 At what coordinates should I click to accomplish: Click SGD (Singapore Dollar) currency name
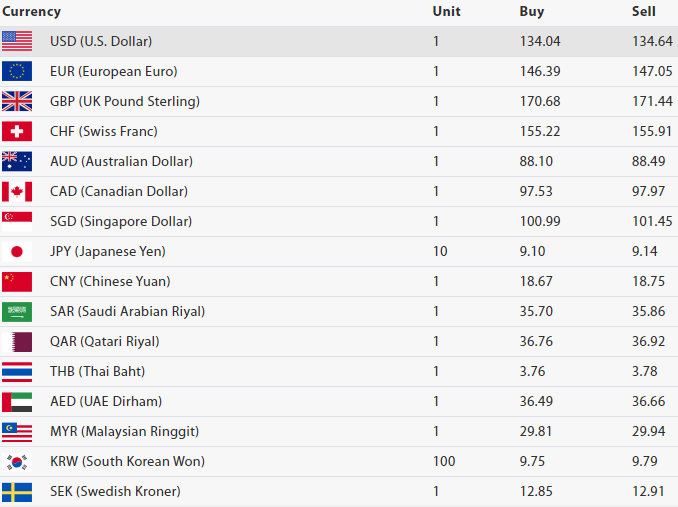(121, 221)
